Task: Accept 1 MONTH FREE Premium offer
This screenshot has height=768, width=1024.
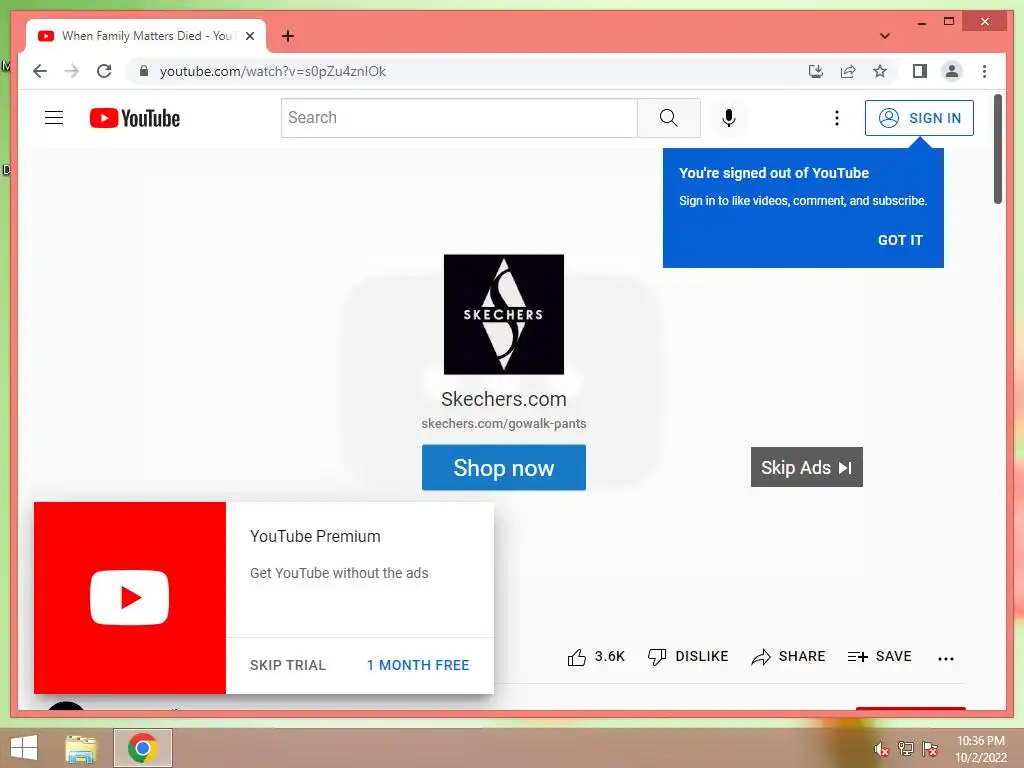Action: (x=418, y=665)
